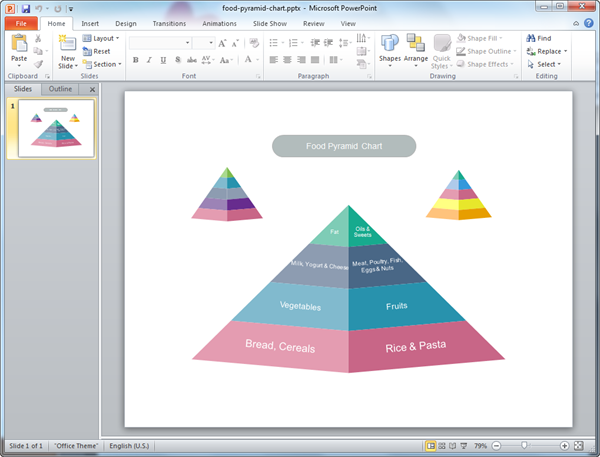Zoom out with the minus button
This screenshot has height=457, width=600.
(x=496, y=446)
